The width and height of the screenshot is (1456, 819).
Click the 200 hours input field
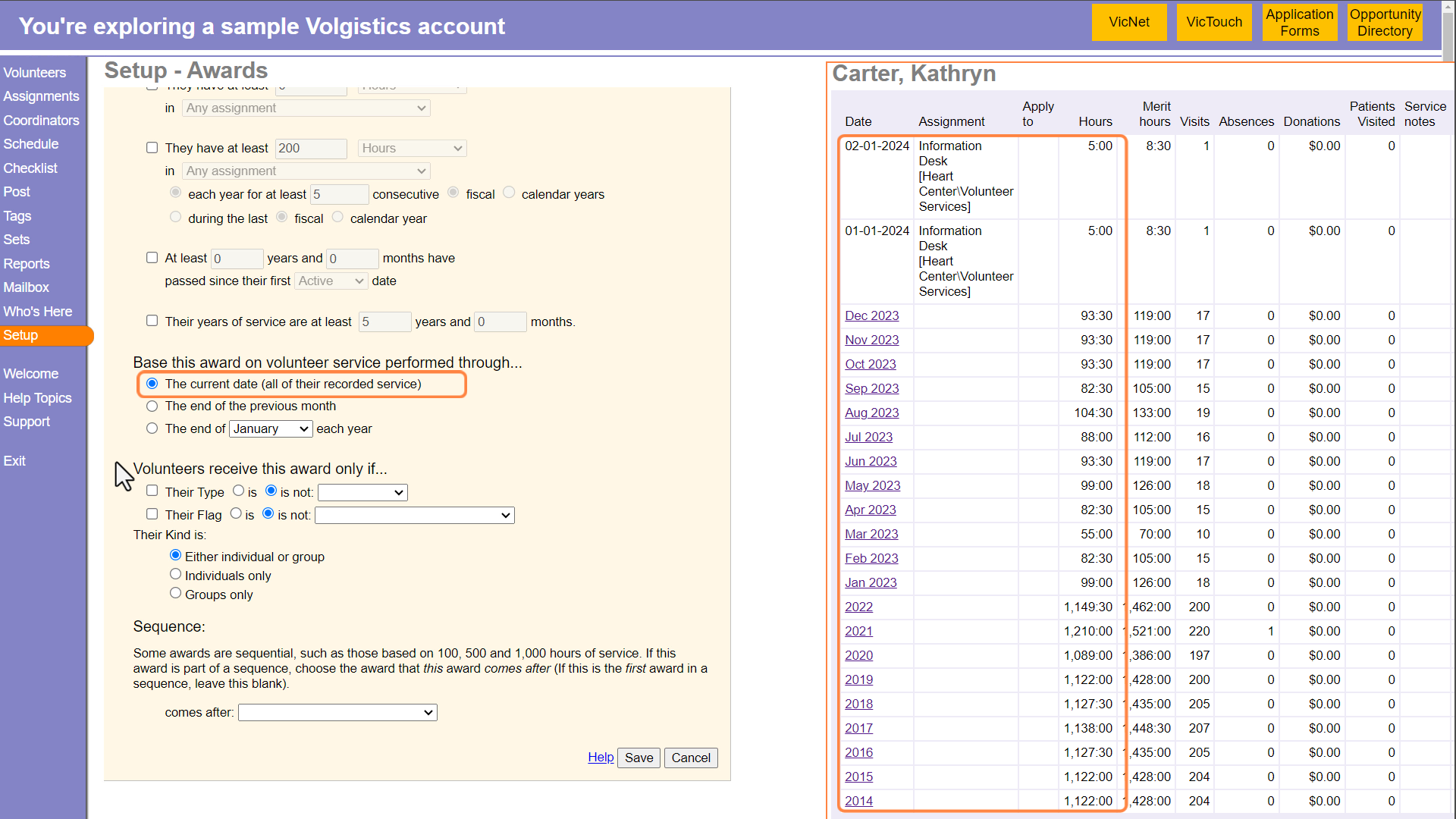point(311,149)
